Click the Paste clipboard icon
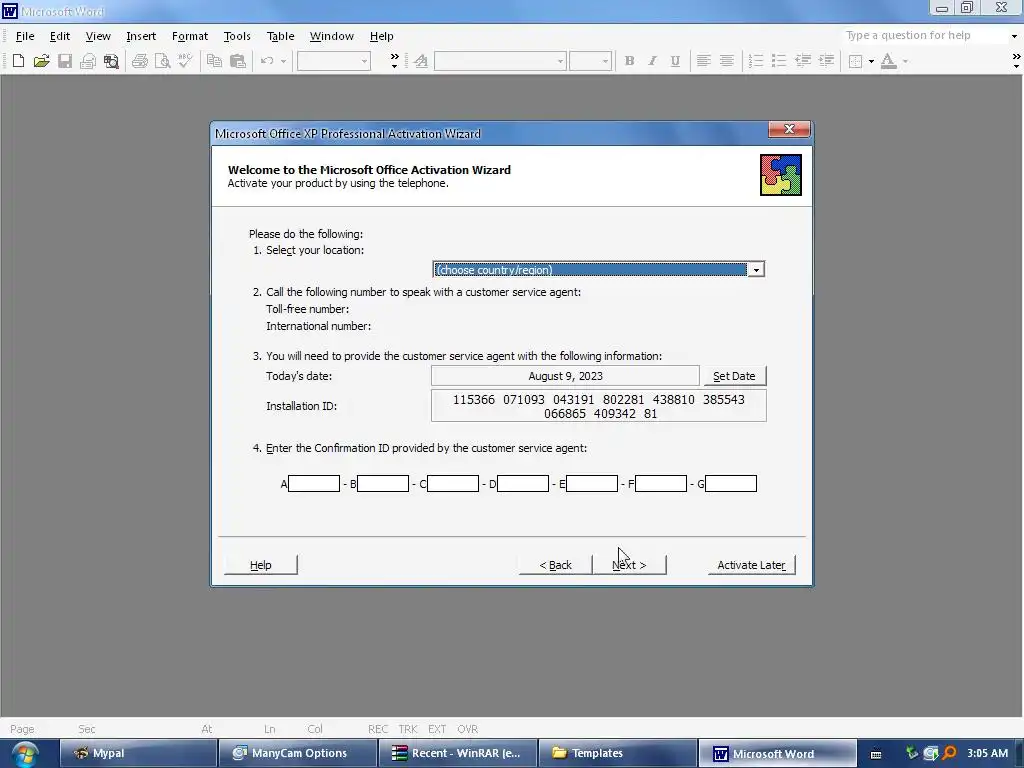The height and width of the screenshot is (768, 1024). (238, 61)
